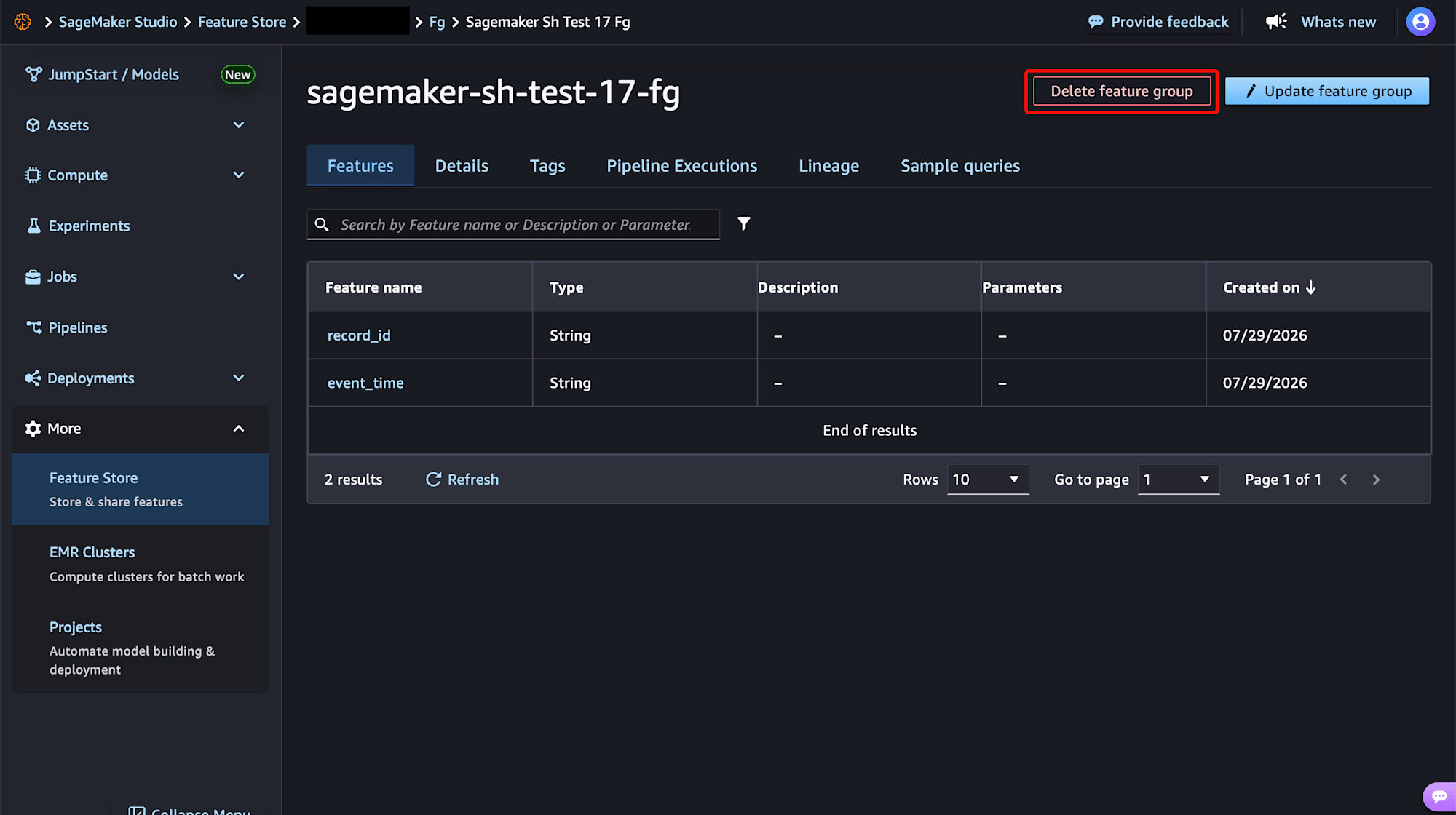
Task: Click the Refresh circular arrow icon
Action: 433,479
